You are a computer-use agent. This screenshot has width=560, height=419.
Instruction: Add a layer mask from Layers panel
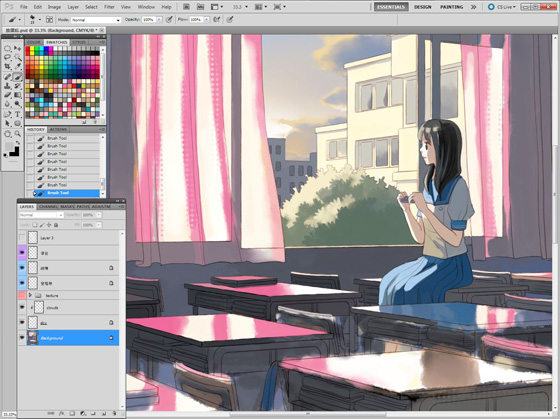coord(72,413)
